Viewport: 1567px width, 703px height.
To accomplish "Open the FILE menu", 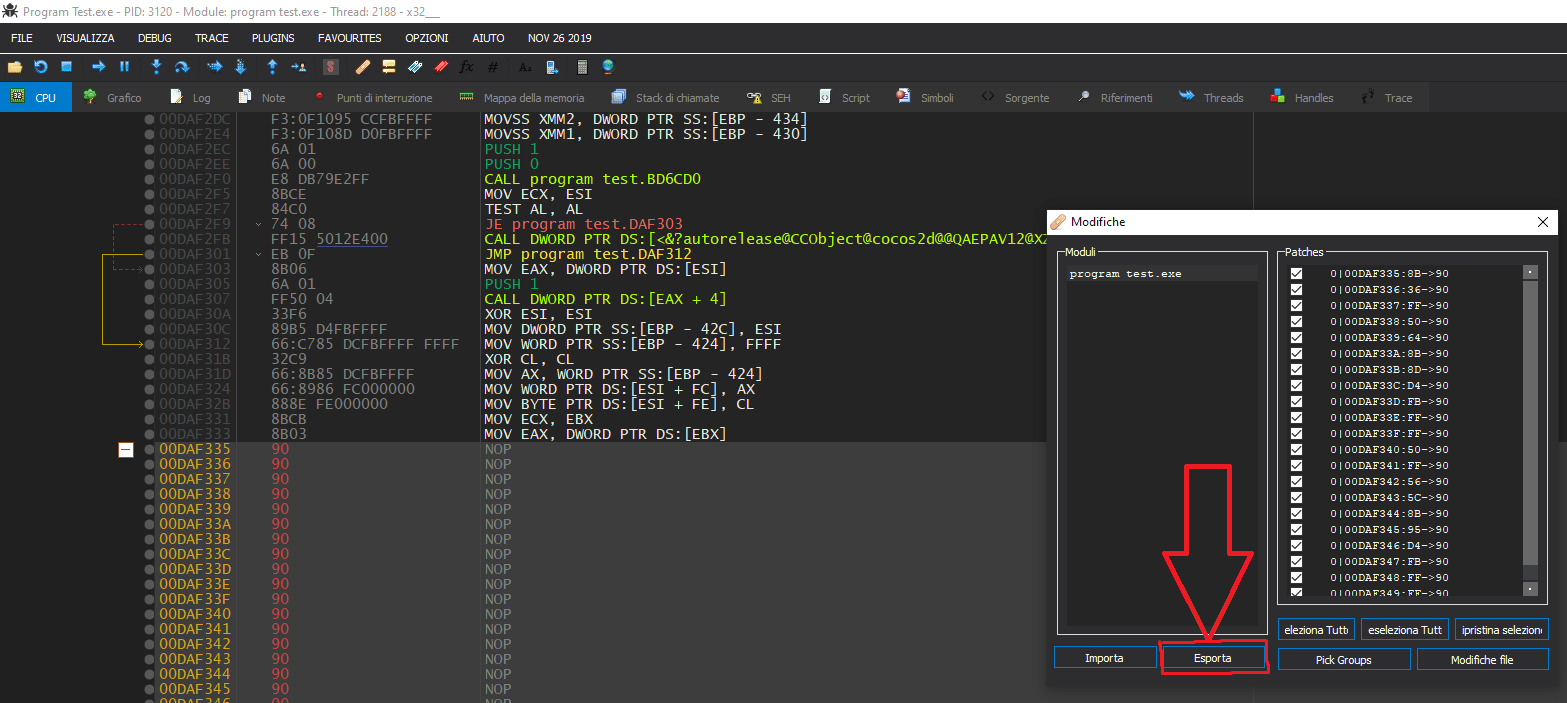I will 22,38.
